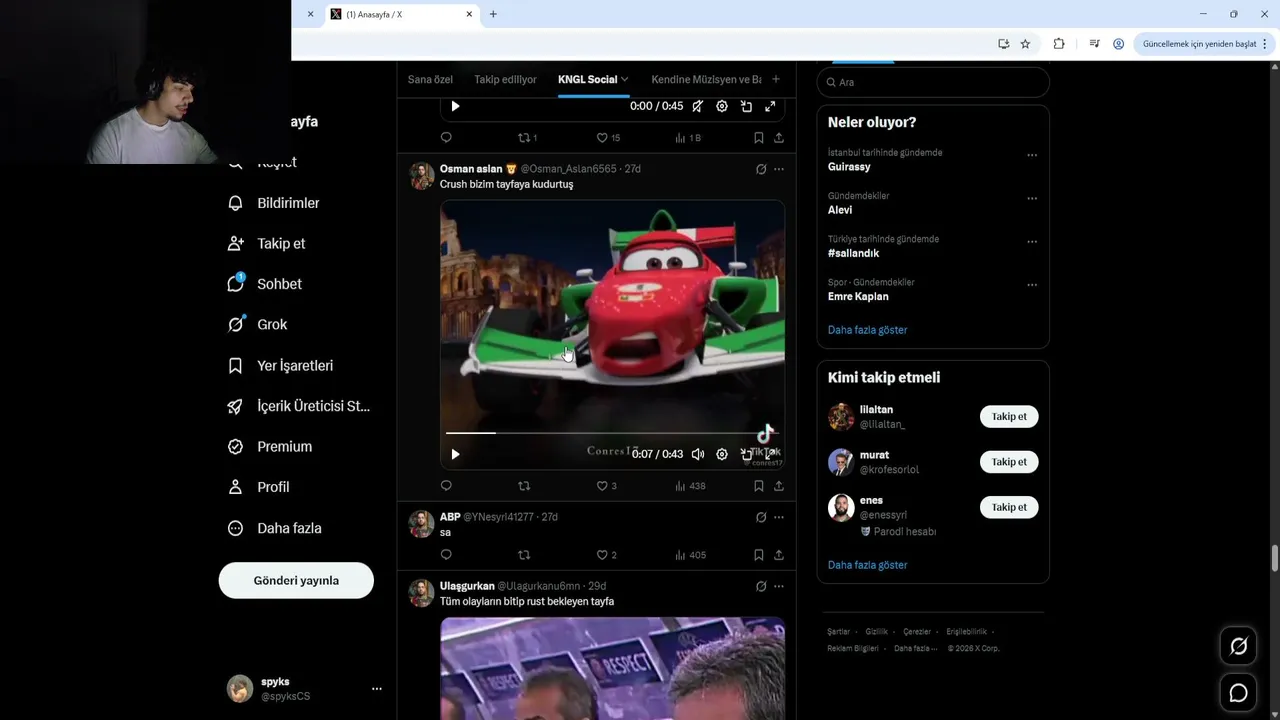The width and height of the screenshot is (1280, 720).
Task: Open Profil page in sidebar
Action: (259, 487)
